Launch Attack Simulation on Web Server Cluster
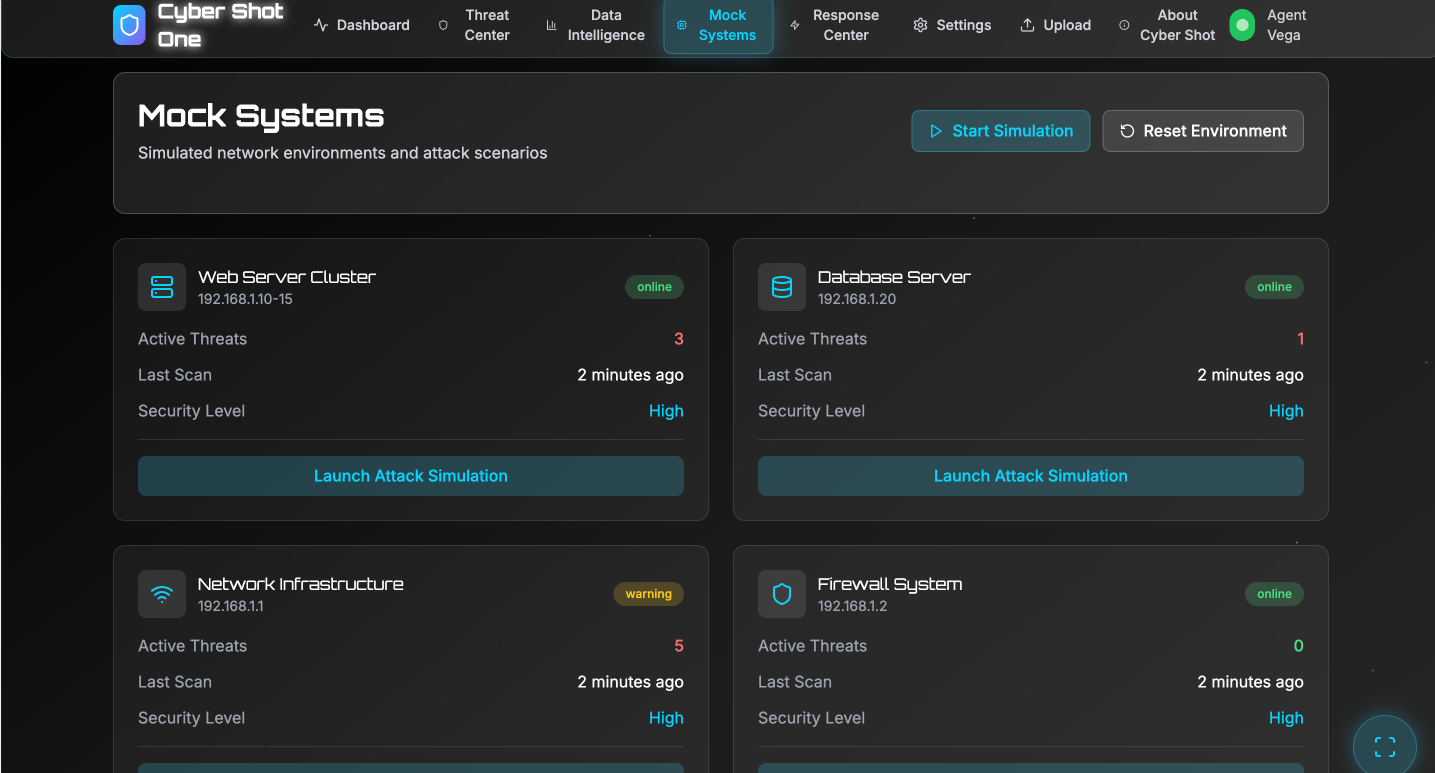1435x773 pixels. [x=411, y=476]
